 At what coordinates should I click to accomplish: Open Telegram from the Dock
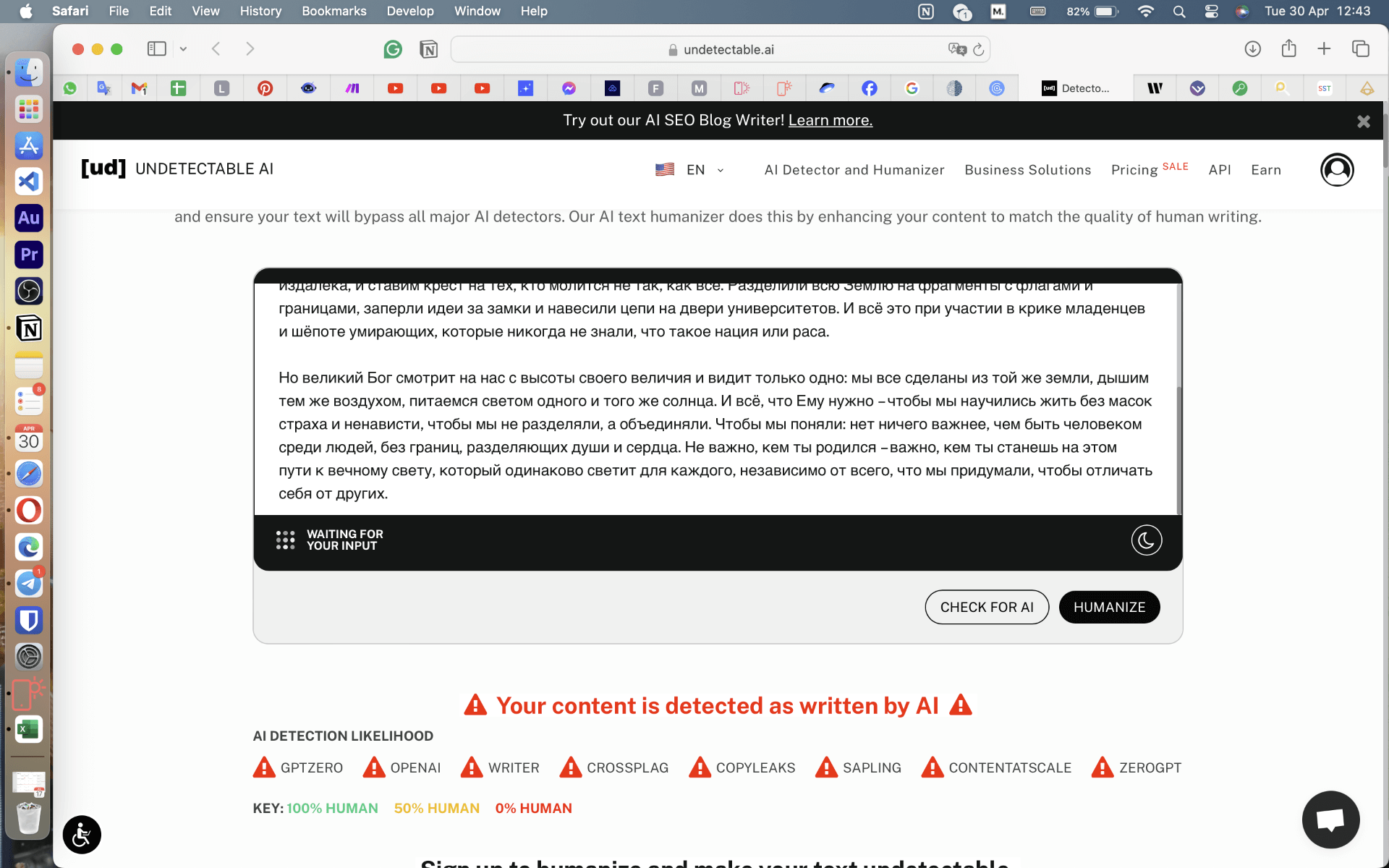click(x=29, y=583)
